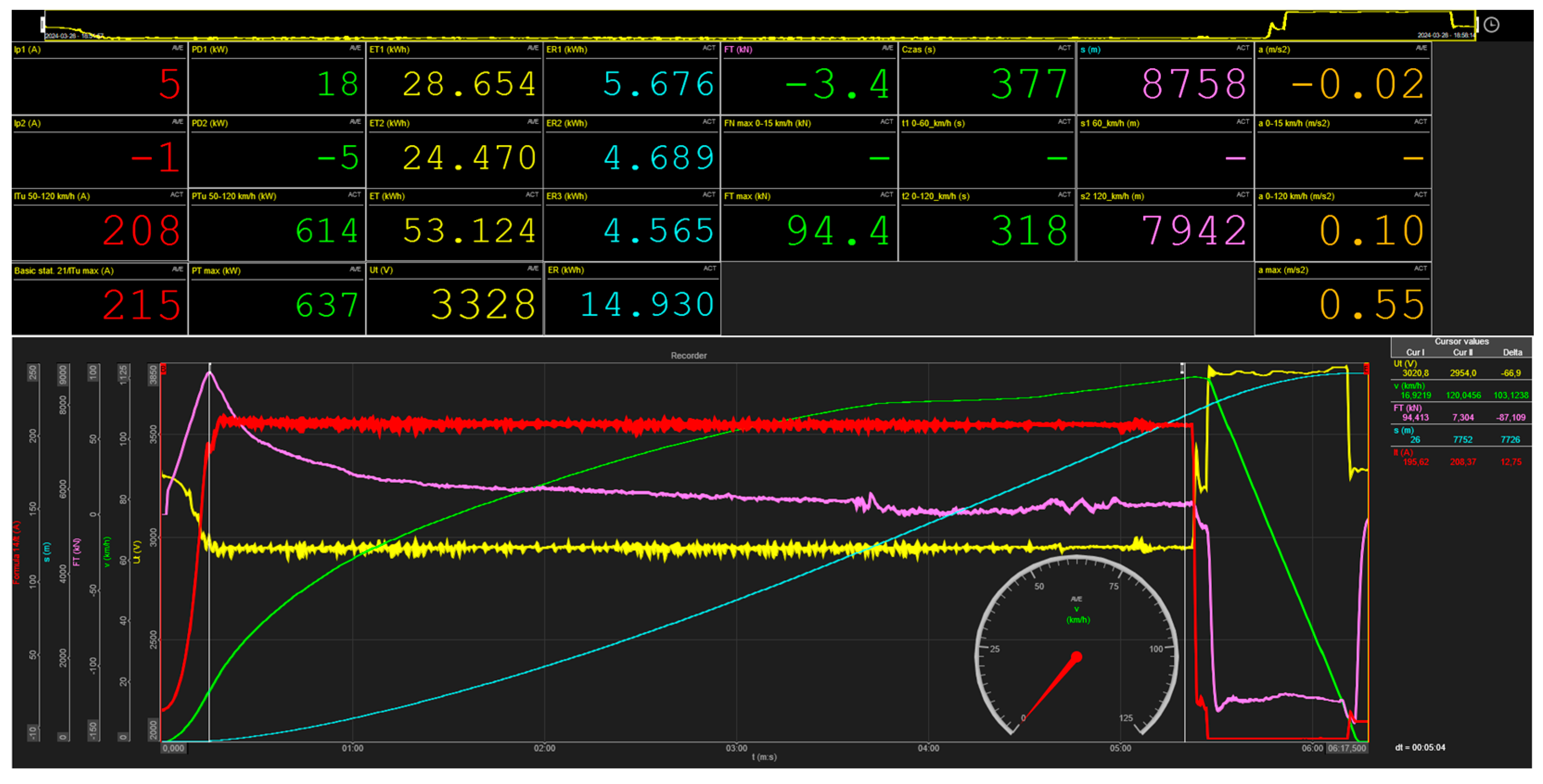Screen dimensions: 1543x784
Task: Click the clock icon beside overview timeline
Action: click(1491, 25)
